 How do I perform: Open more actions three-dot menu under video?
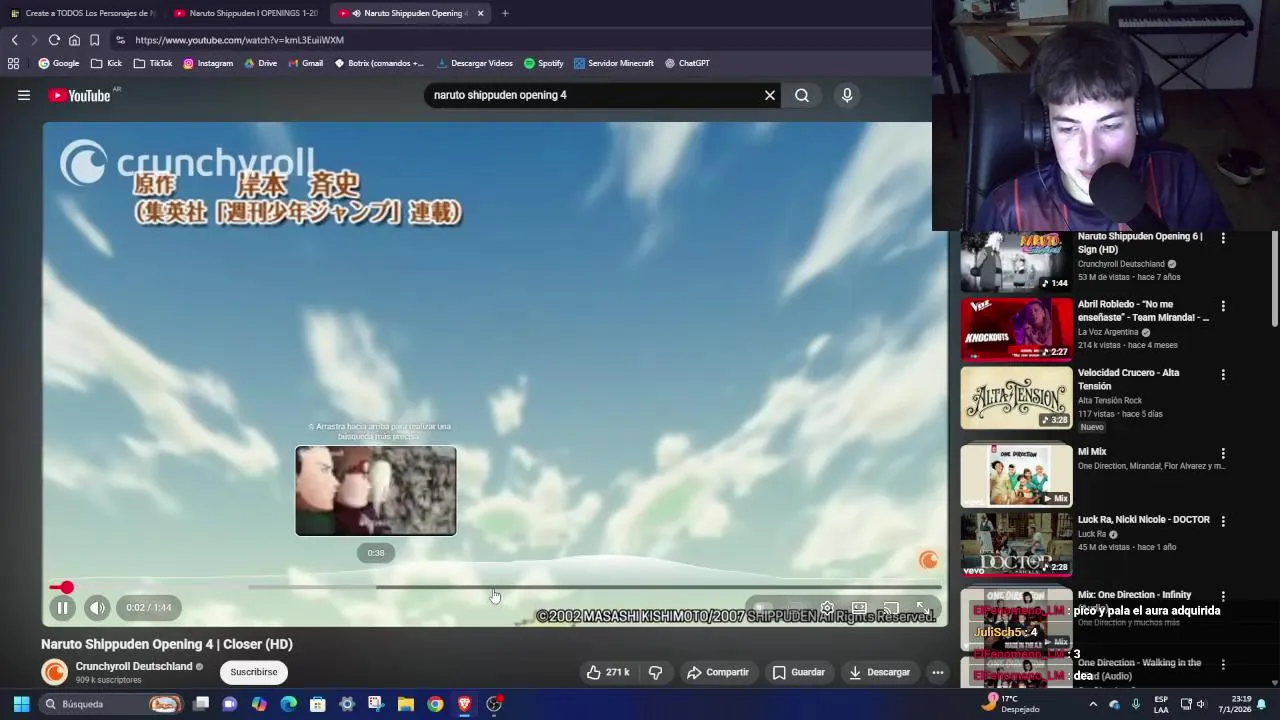click(938, 672)
